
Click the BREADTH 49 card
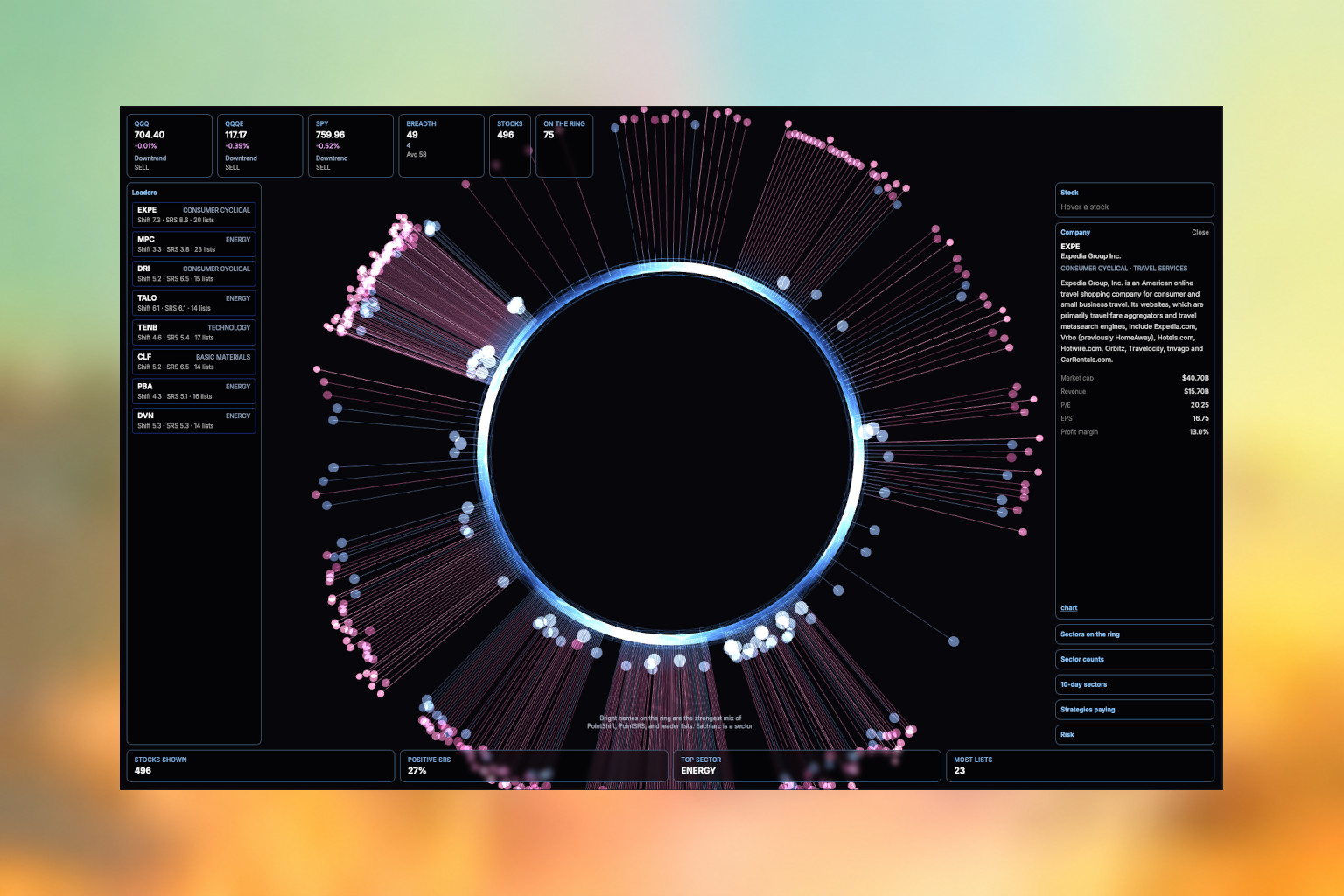point(441,145)
